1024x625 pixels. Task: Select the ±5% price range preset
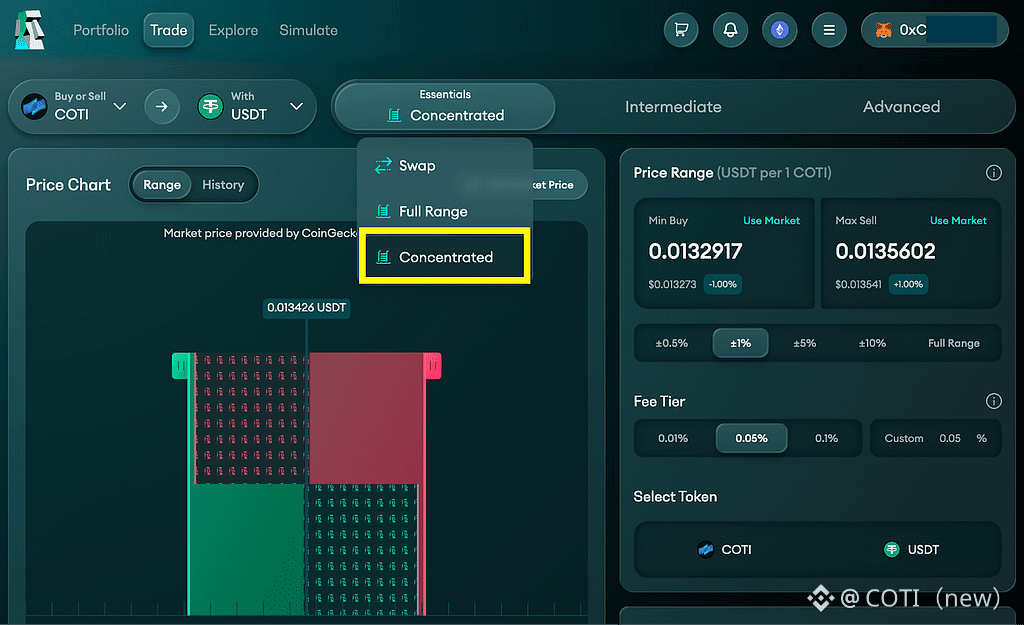[x=805, y=343]
